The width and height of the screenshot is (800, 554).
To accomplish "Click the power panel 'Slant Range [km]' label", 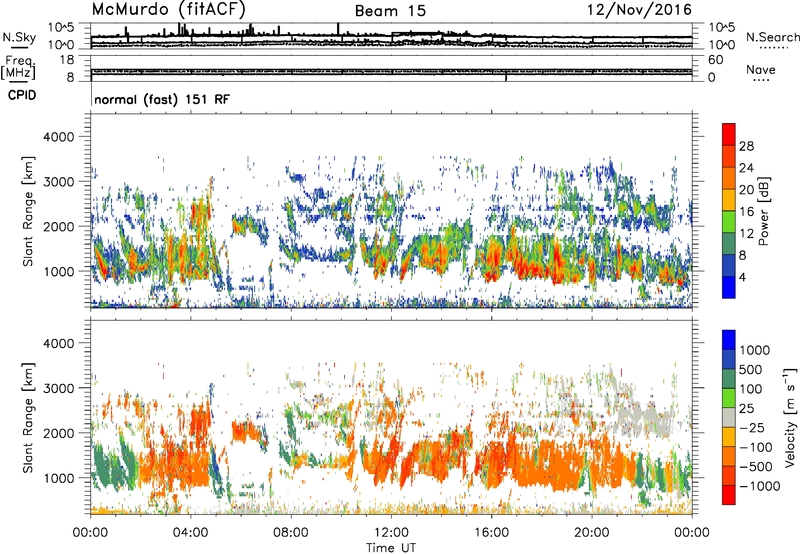I will click(x=28, y=211).
